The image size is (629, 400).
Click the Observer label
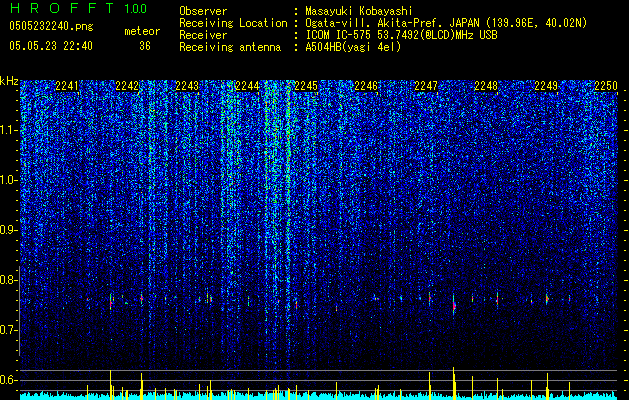pyautogui.click(x=203, y=11)
